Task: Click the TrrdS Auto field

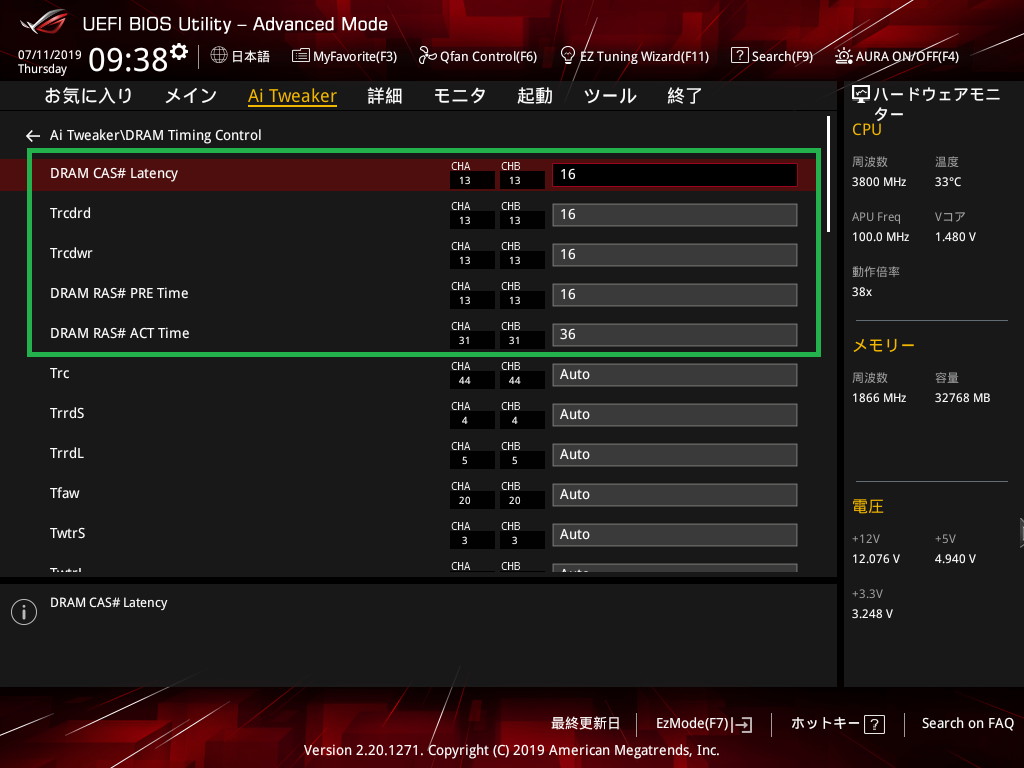Action: tap(675, 415)
